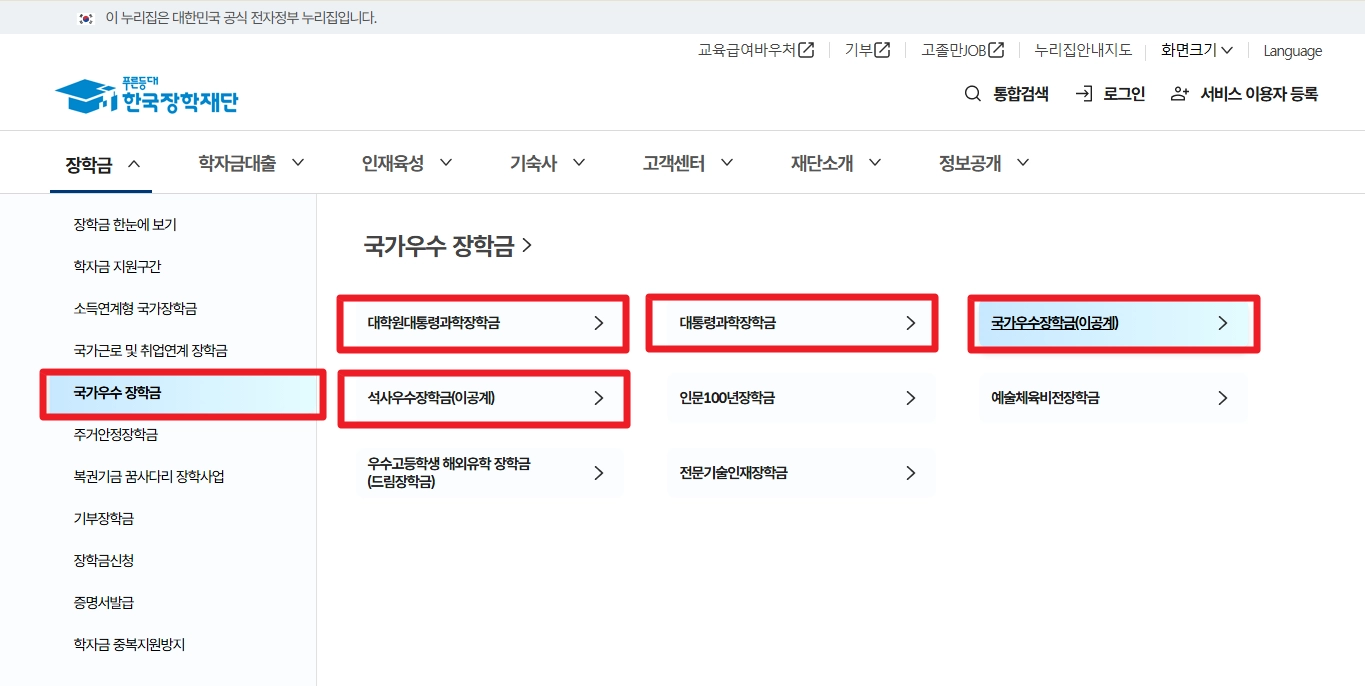This screenshot has width=1365, height=686.
Task: Click the arrow icon on 석사우수장학금(이공계) card
Action: (598, 397)
